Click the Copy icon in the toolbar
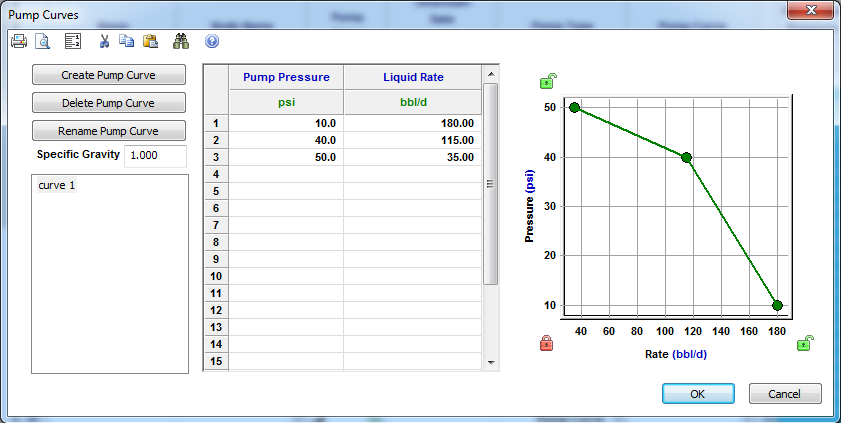 coord(127,41)
